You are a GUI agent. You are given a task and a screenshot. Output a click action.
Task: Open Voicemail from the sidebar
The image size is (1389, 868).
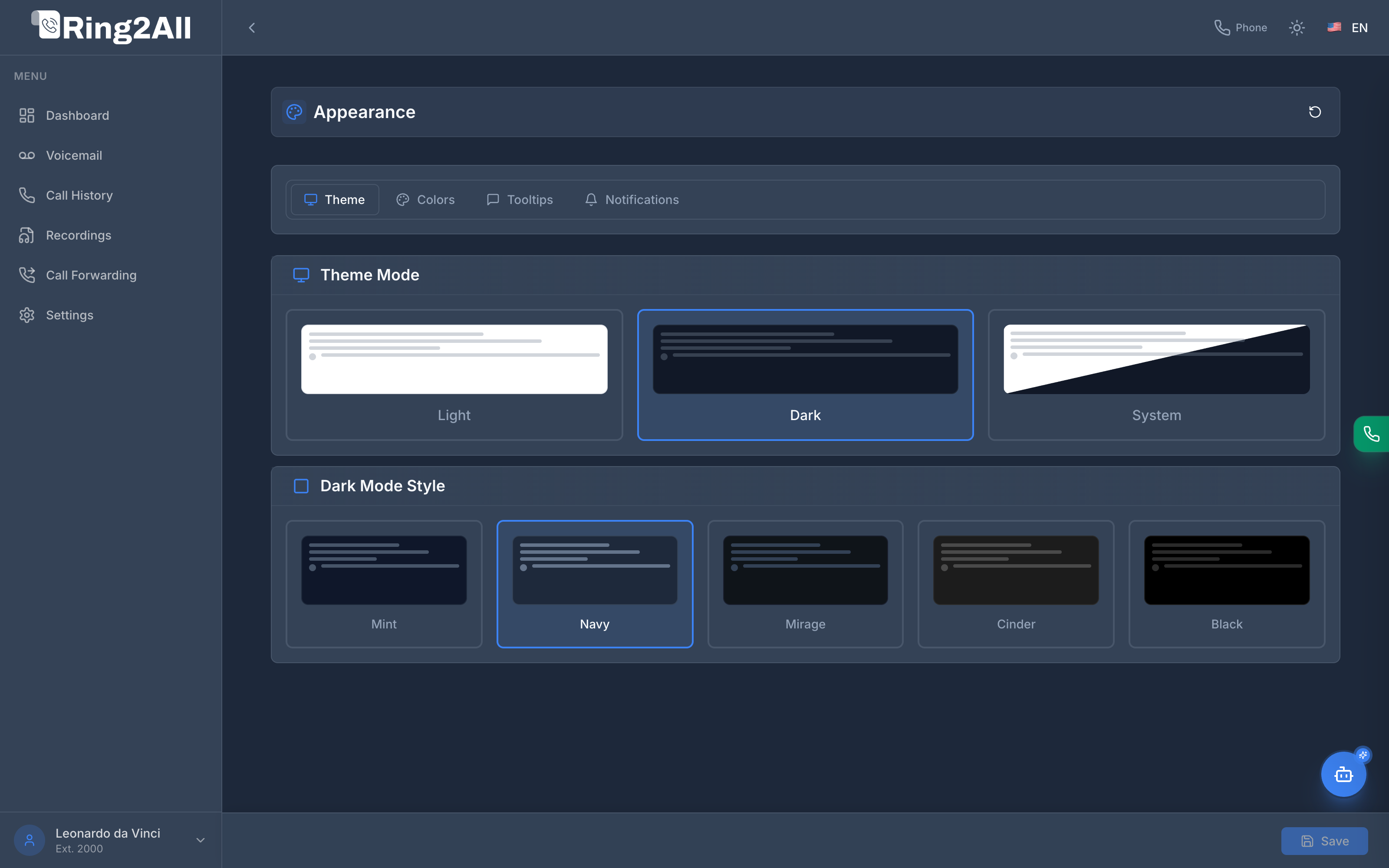[x=111, y=155]
